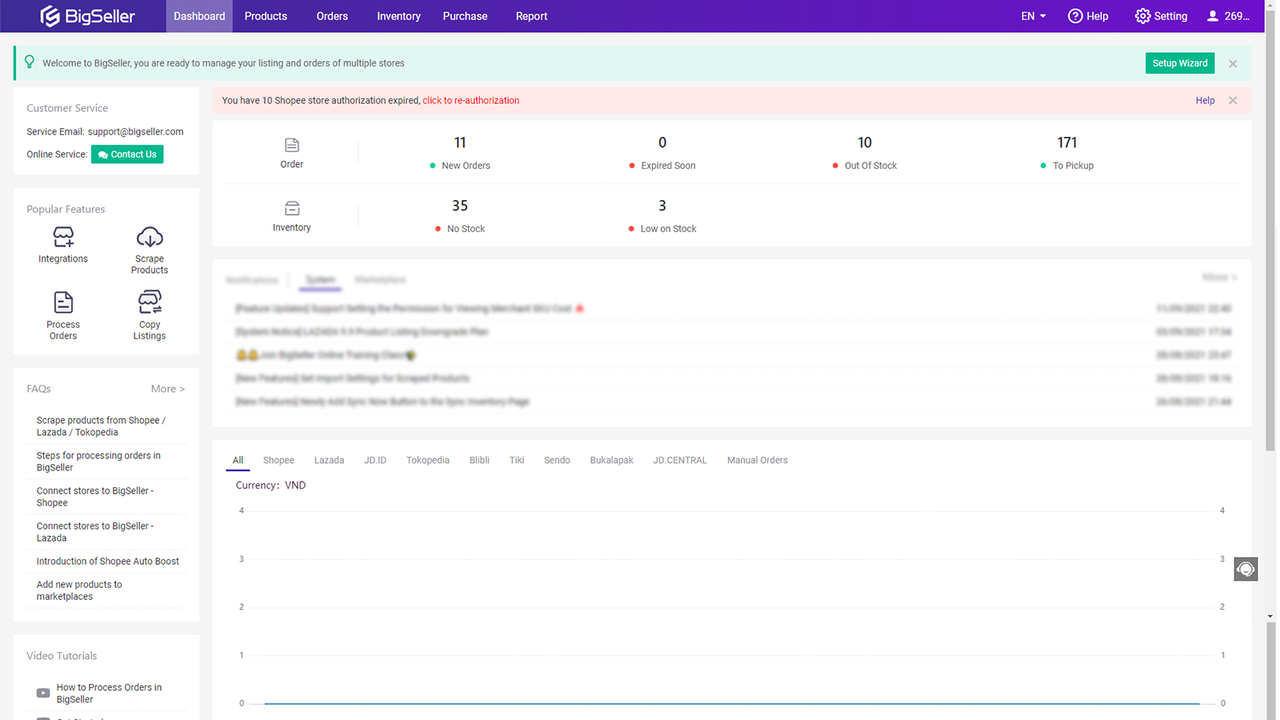The width and height of the screenshot is (1280, 720).
Task: Click the floating customer support headset icon
Action: click(1245, 569)
